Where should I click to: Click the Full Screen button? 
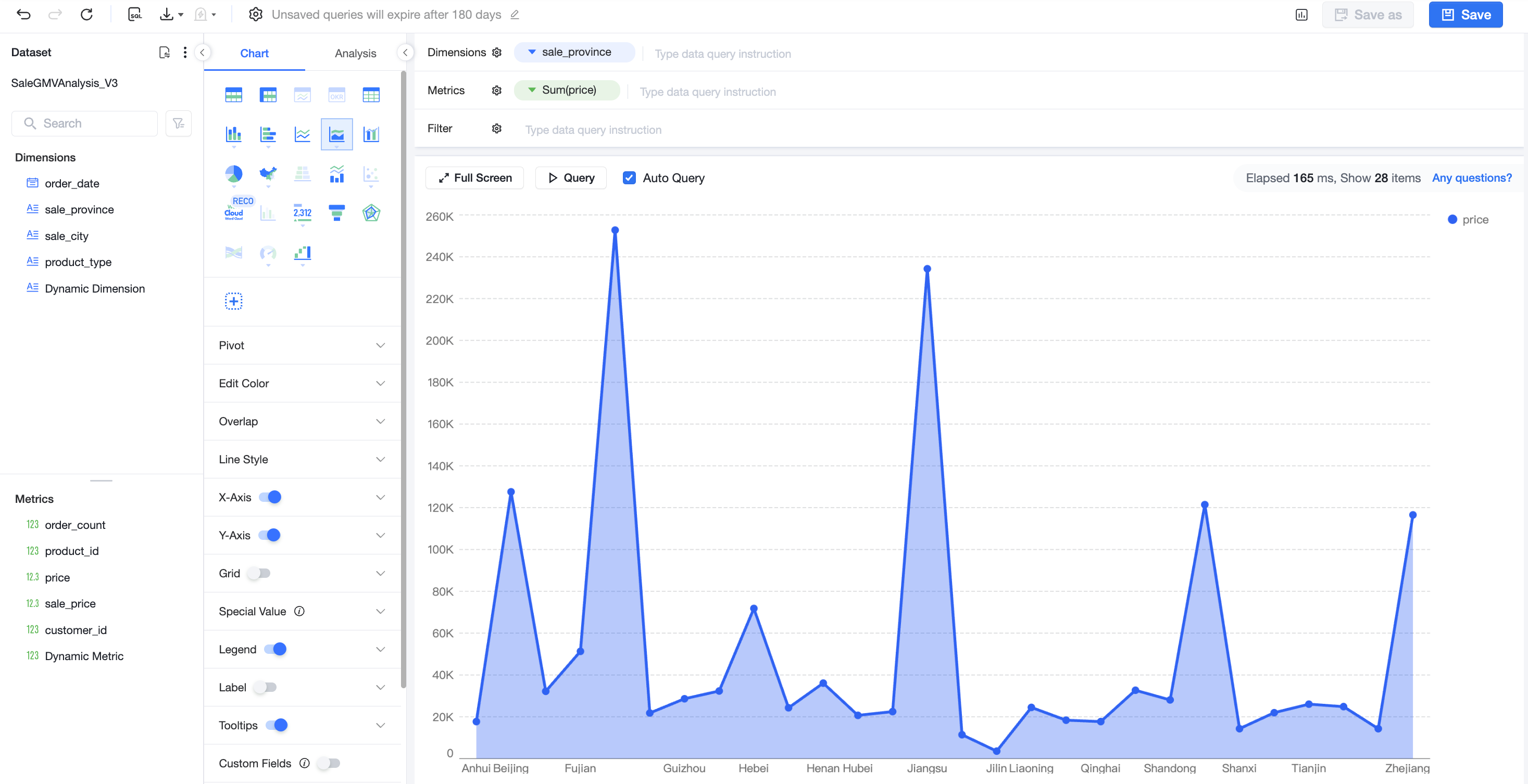tap(474, 178)
